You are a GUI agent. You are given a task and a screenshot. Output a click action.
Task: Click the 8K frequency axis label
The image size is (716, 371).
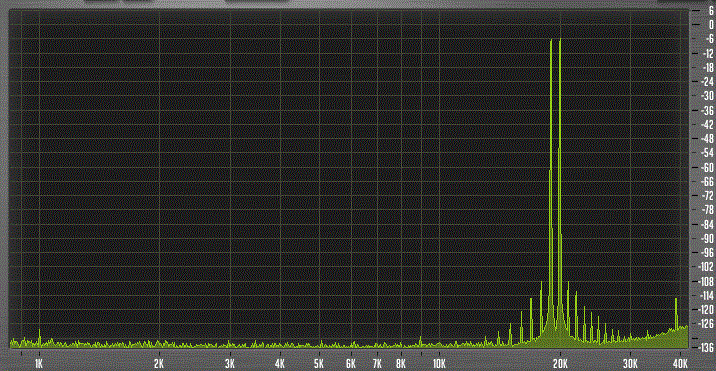(x=401, y=365)
